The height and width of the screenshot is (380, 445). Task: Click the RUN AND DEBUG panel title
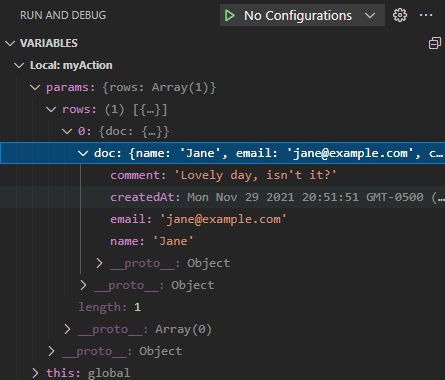(63, 15)
